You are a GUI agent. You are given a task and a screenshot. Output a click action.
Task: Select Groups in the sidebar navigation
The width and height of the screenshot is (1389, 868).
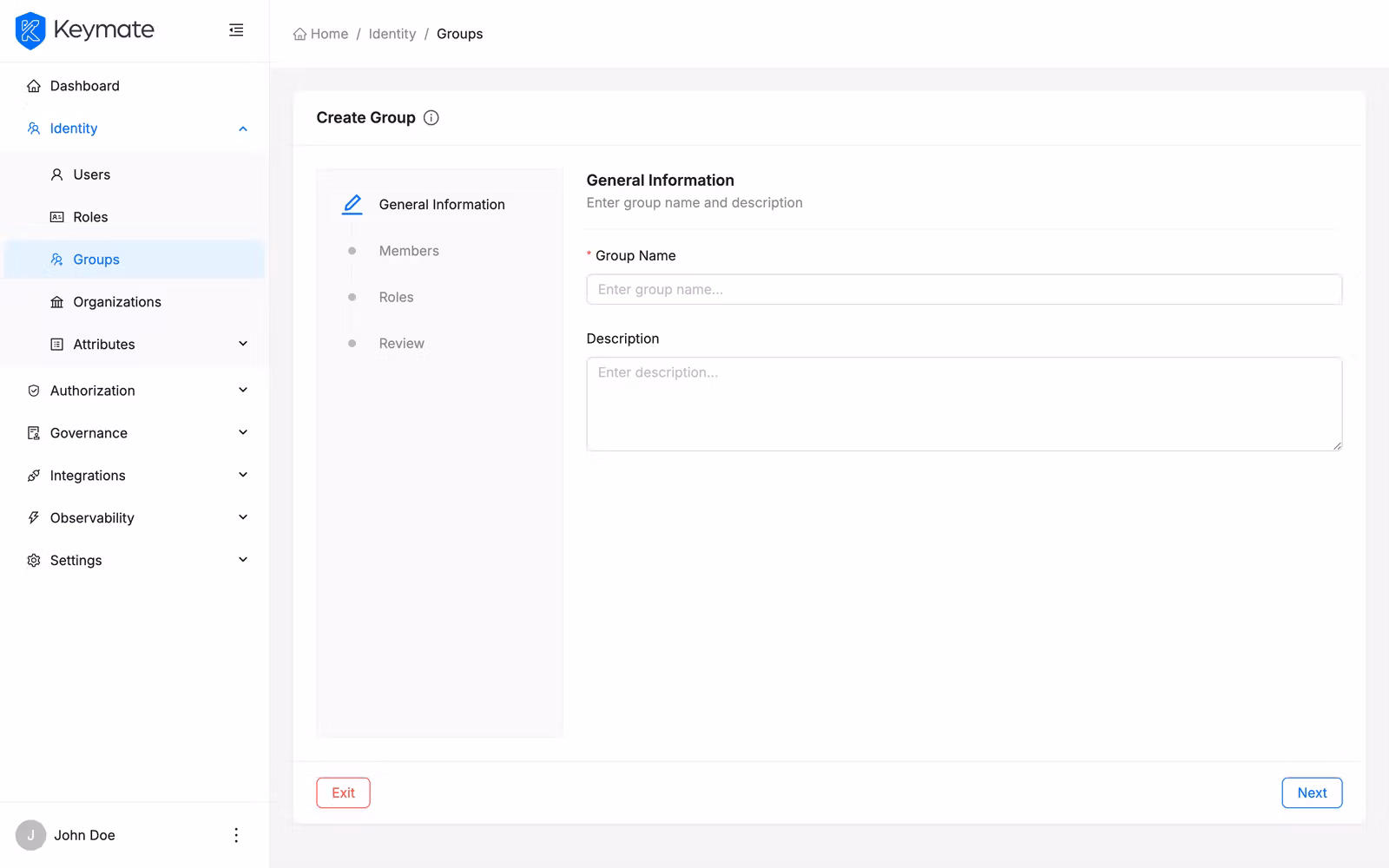coord(95,259)
